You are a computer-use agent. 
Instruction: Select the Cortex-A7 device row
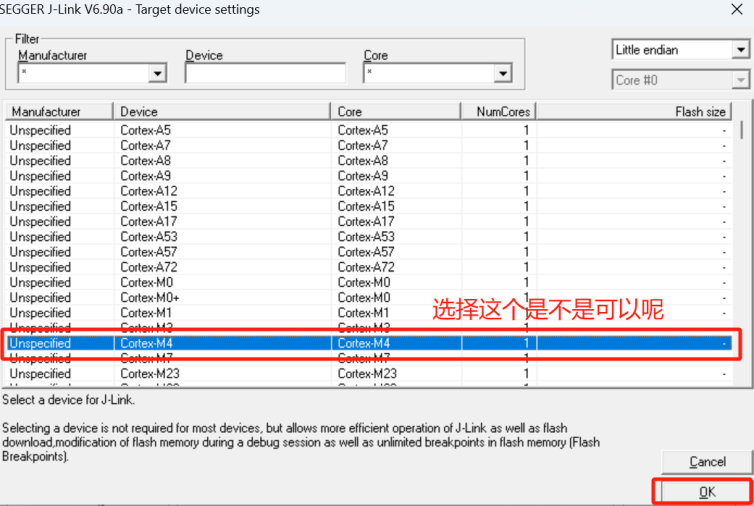[369, 145]
